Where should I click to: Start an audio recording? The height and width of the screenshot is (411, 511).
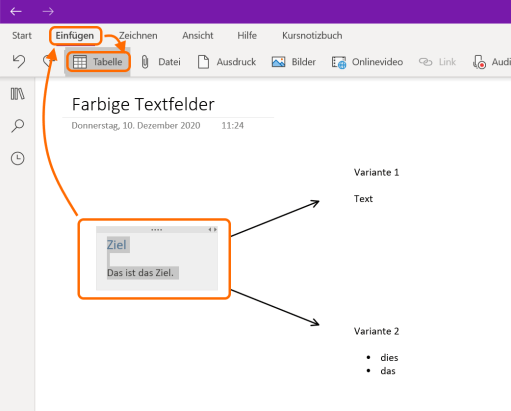[x=491, y=62]
